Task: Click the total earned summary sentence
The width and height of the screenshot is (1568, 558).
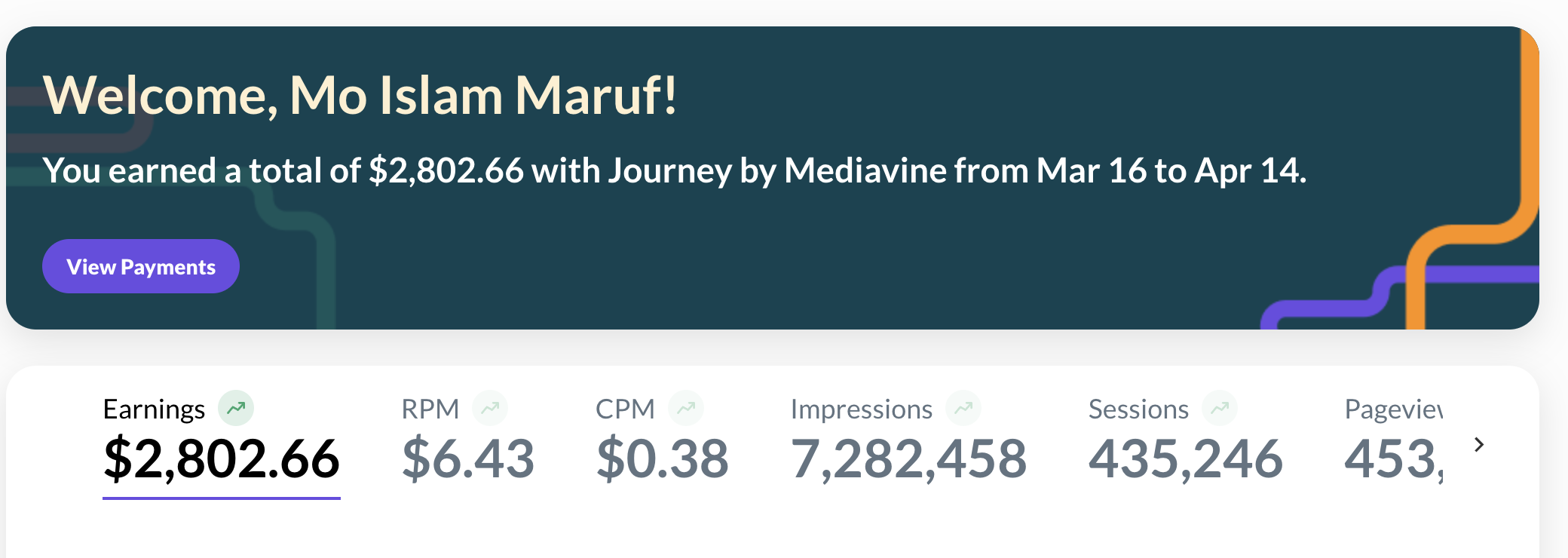Action: pos(674,170)
